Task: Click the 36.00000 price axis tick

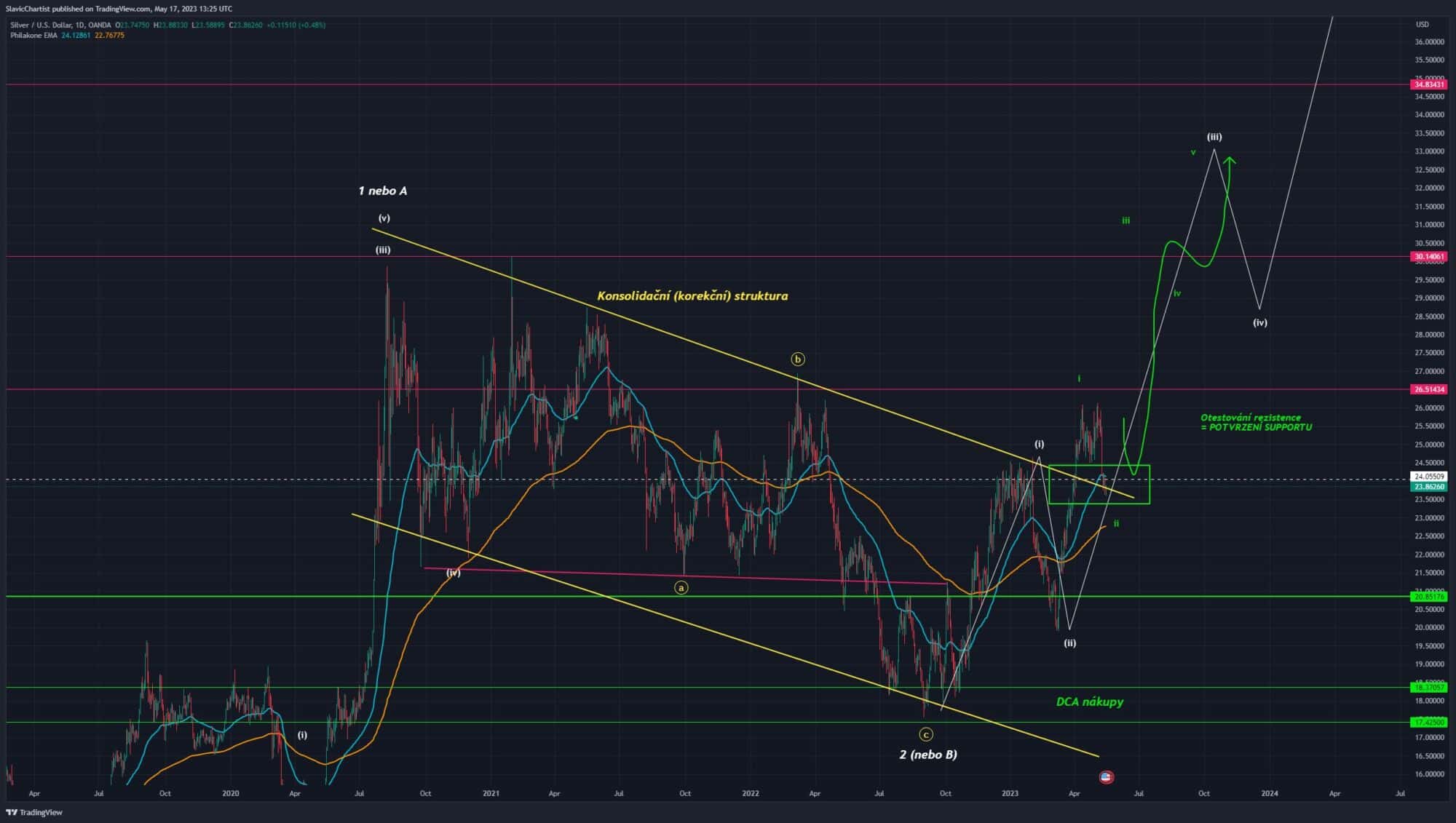Action: 1430,41
